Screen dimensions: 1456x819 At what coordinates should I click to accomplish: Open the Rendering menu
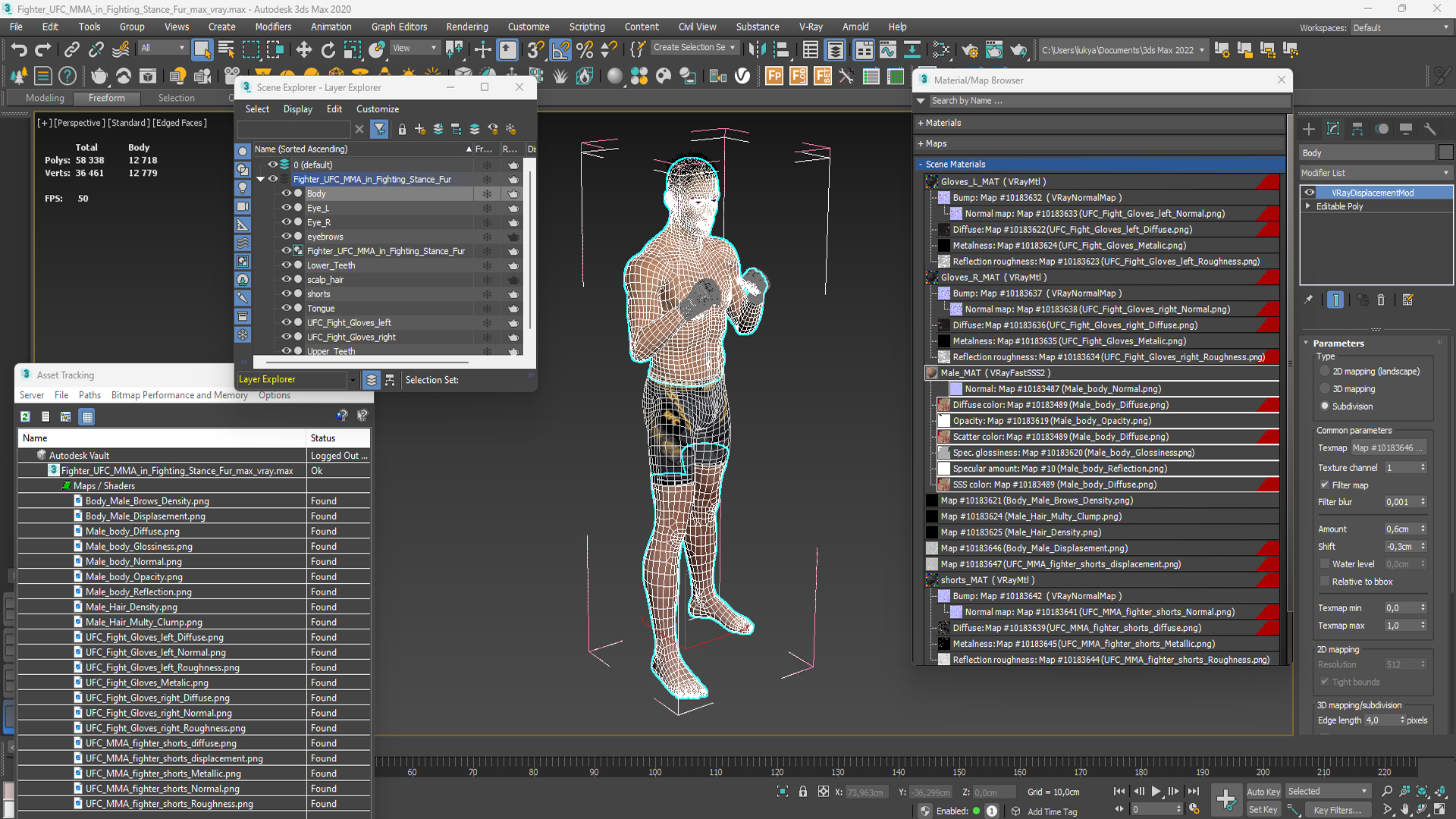(x=467, y=27)
